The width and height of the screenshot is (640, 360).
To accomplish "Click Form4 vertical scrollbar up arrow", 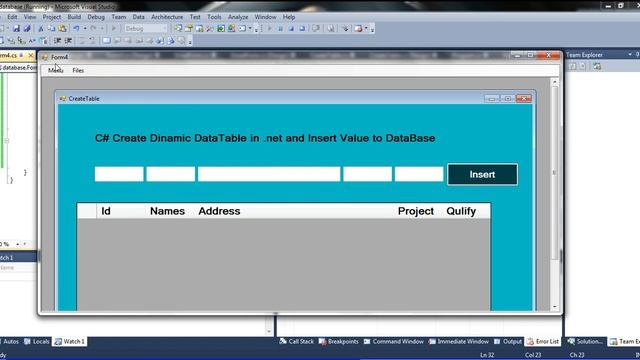I will click(555, 82).
